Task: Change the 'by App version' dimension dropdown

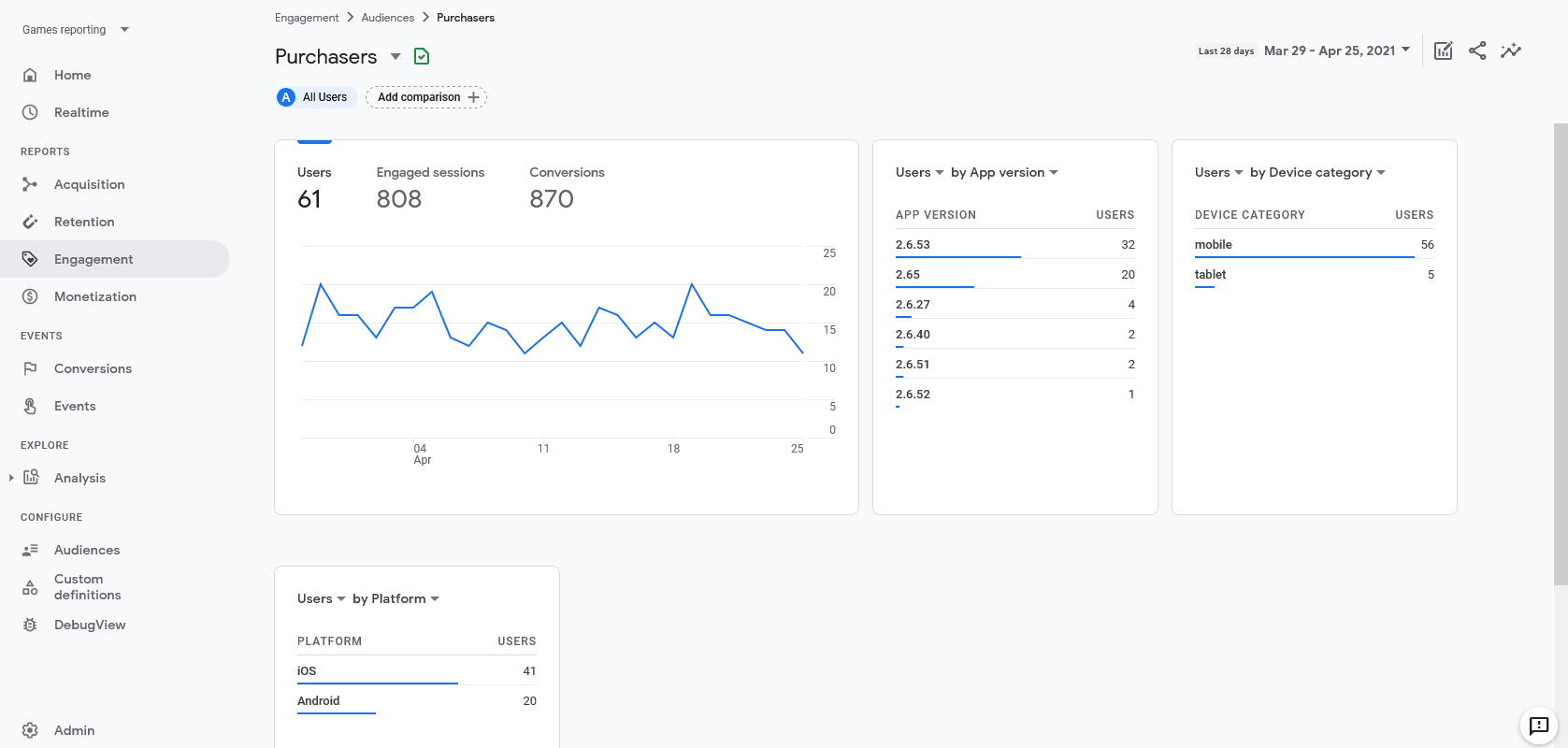Action: [1004, 172]
